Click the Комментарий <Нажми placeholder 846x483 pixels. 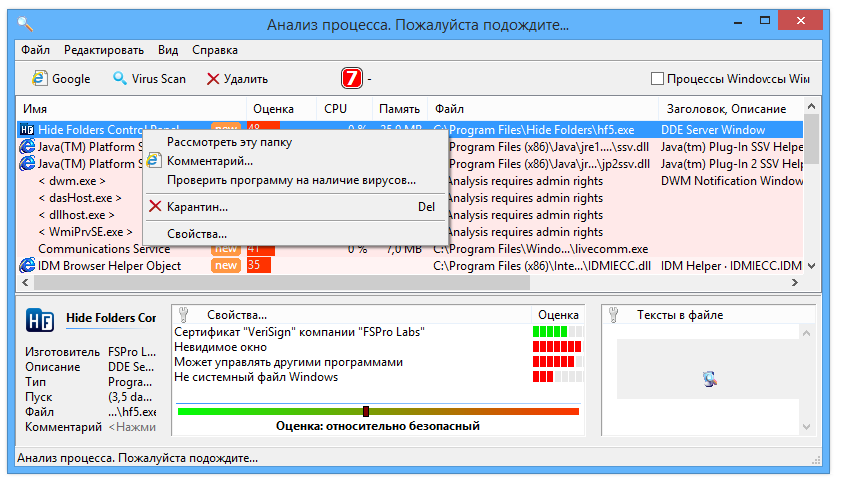tap(132, 427)
